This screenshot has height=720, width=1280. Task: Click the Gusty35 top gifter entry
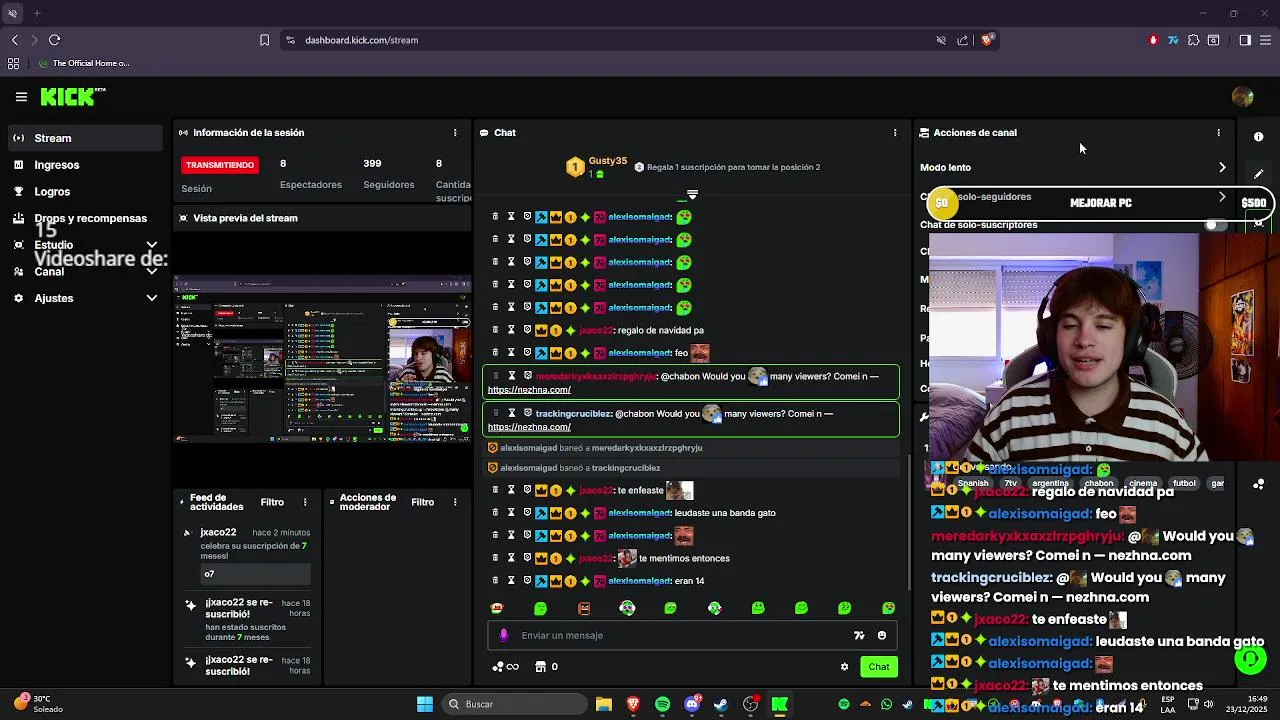(x=597, y=167)
